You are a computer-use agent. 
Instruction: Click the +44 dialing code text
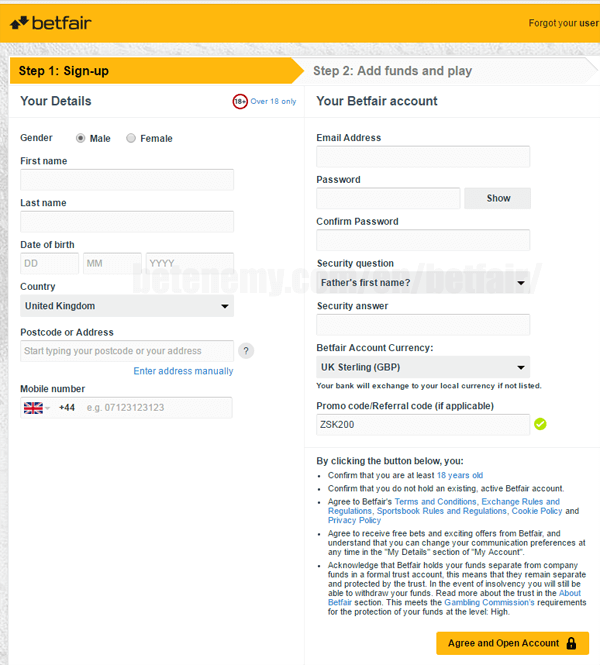[67, 408]
